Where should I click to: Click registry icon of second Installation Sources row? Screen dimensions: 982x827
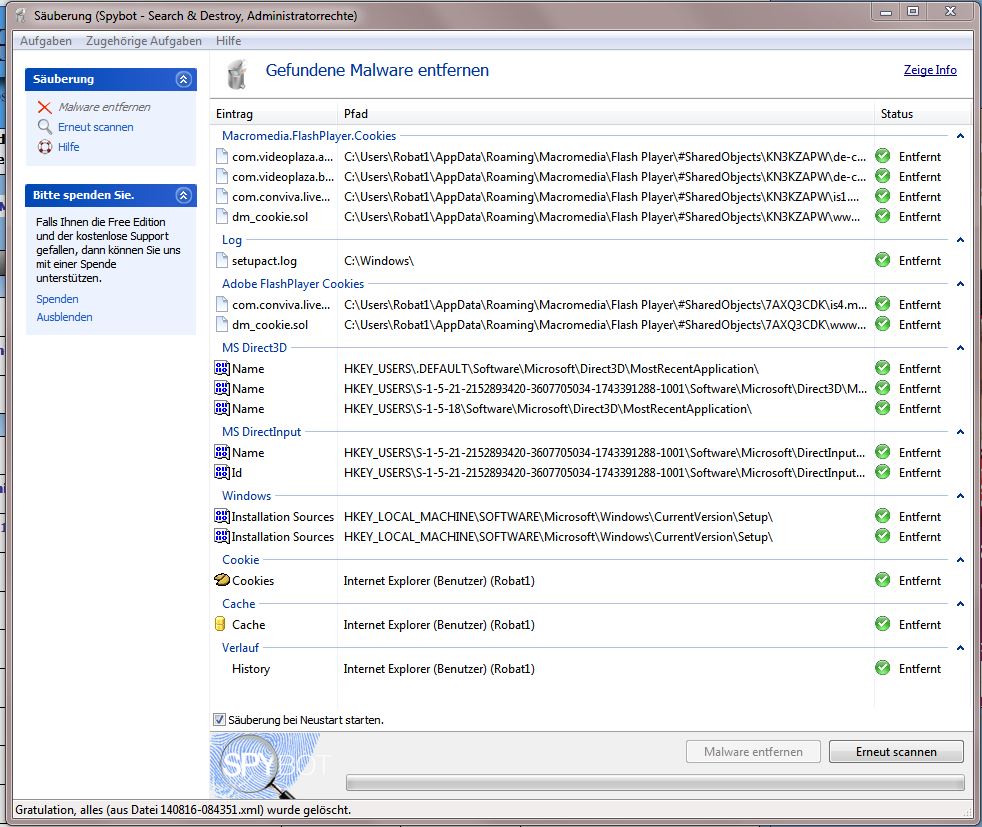point(222,537)
